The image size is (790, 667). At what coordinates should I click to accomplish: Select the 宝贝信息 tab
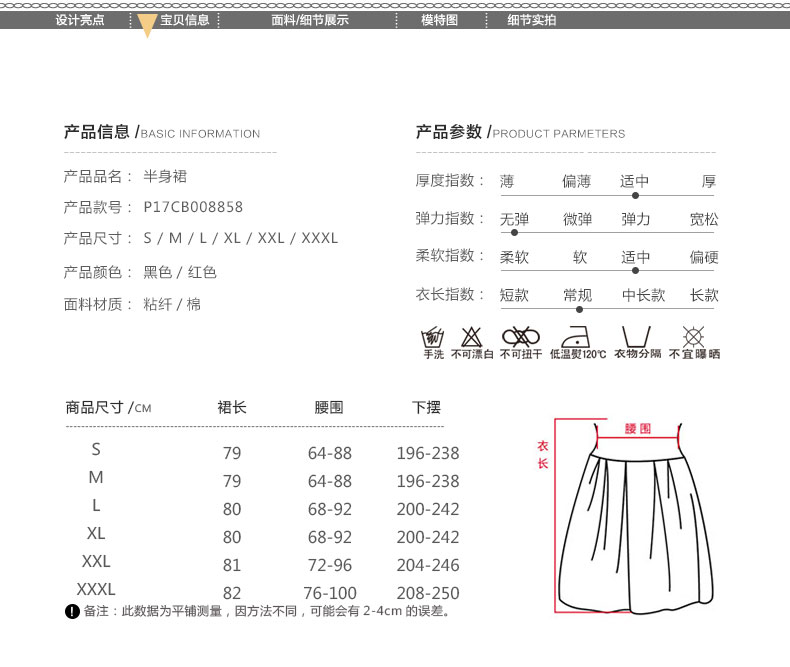pos(184,20)
